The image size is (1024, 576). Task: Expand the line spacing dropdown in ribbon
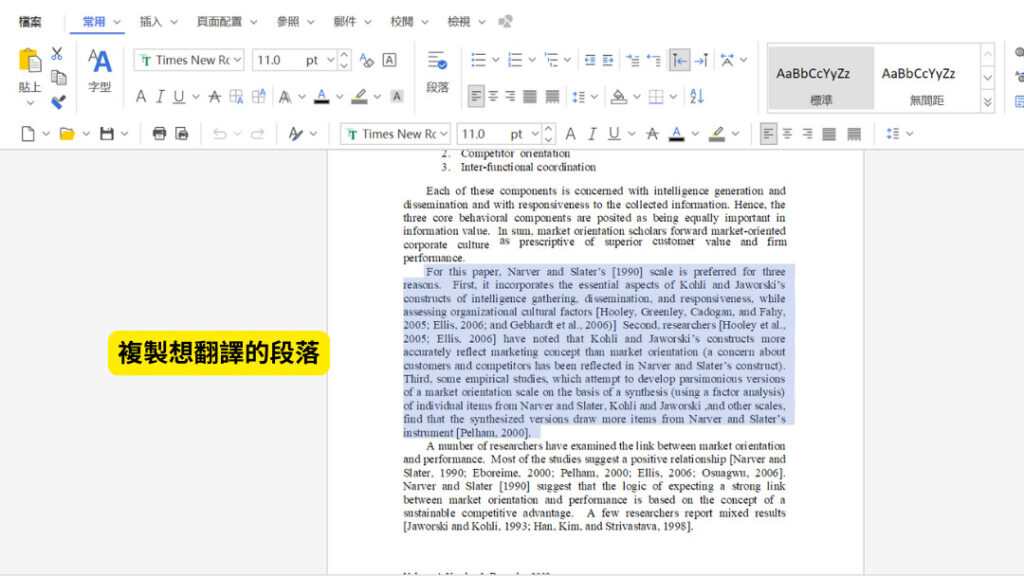click(594, 97)
